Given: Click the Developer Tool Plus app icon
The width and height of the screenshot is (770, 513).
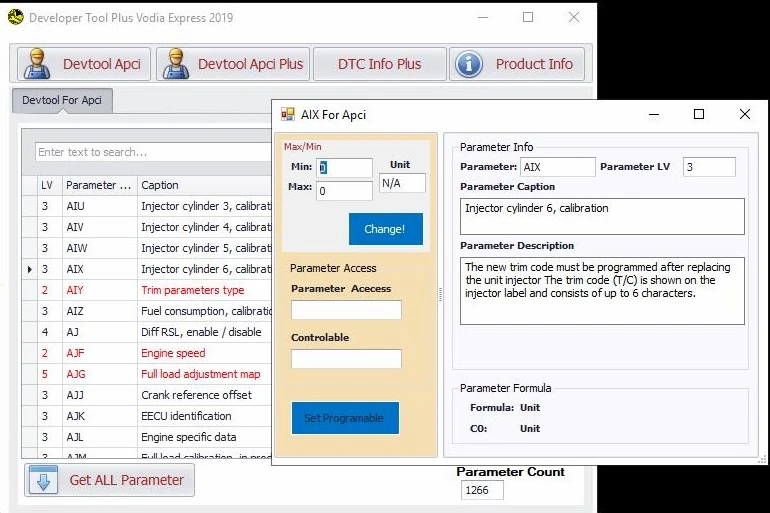Looking at the screenshot, I should 16,18.
